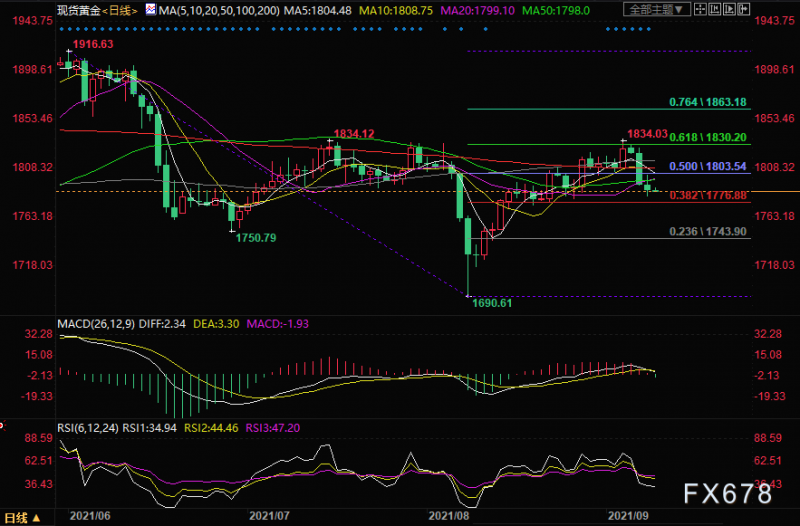Click the 现货黄金 instrument name
This screenshot has width=800, height=526.
(79, 10)
